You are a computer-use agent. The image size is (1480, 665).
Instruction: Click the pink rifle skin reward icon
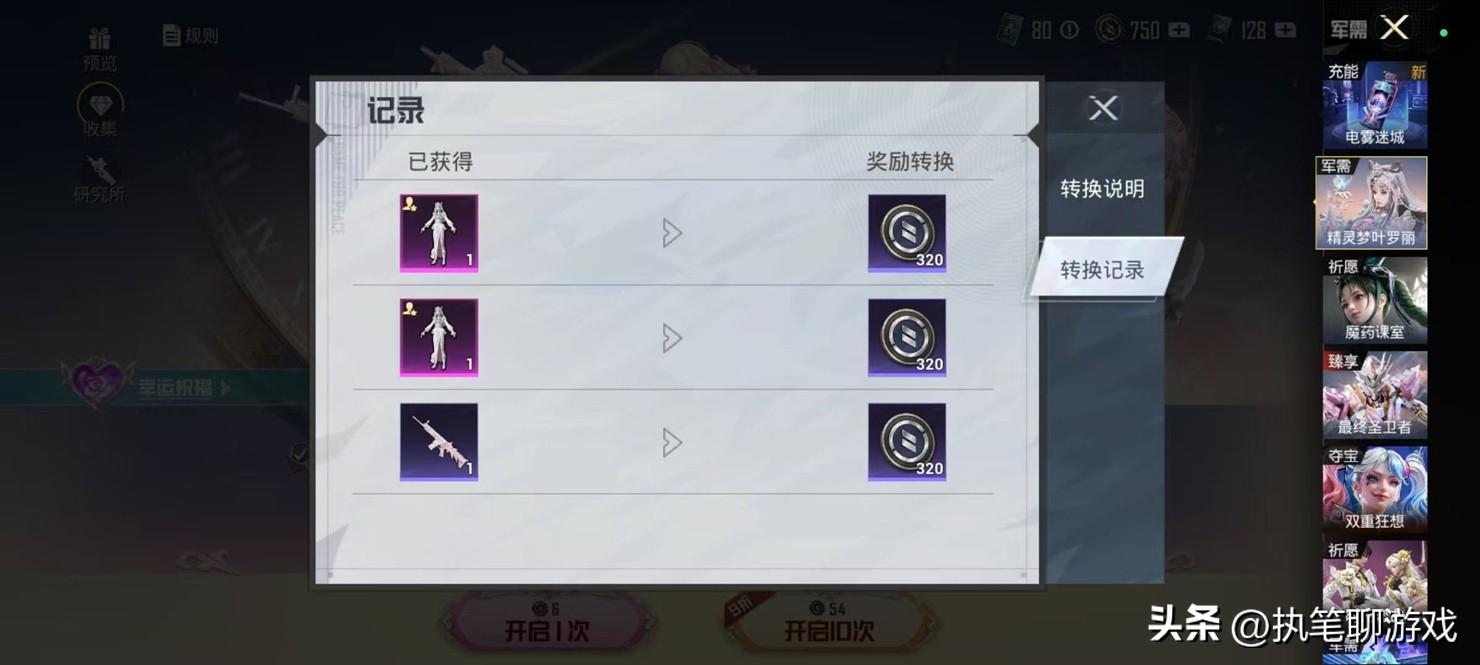[x=439, y=442]
